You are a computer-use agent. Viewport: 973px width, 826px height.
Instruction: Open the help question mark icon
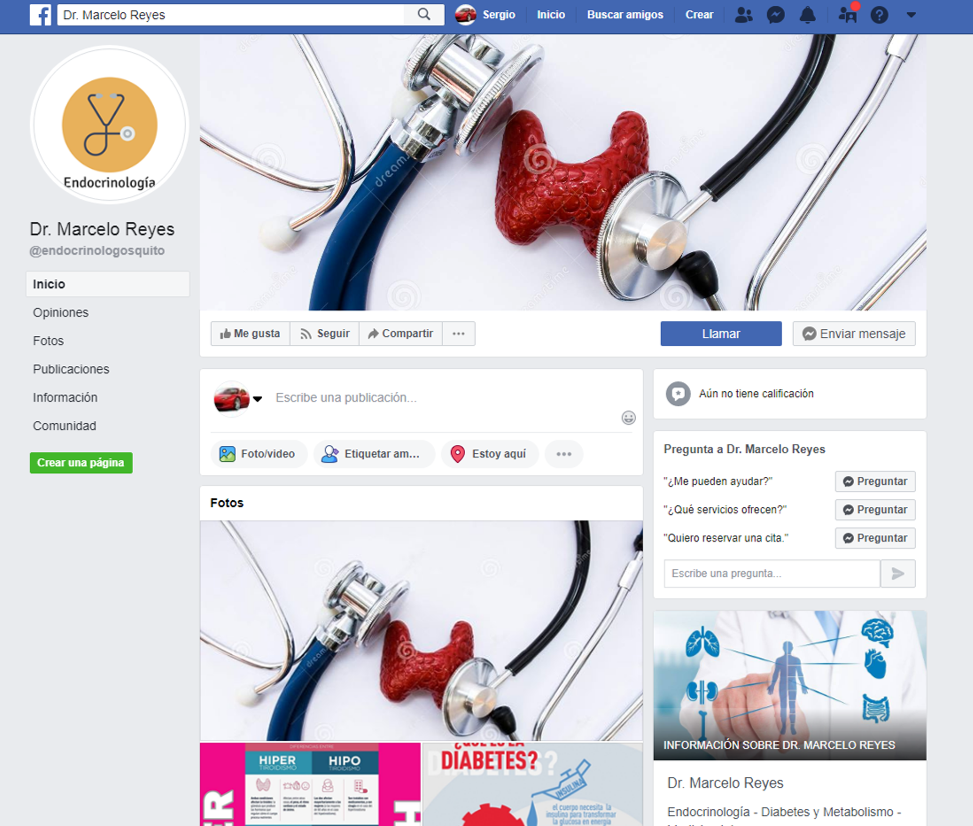[x=879, y=15]
